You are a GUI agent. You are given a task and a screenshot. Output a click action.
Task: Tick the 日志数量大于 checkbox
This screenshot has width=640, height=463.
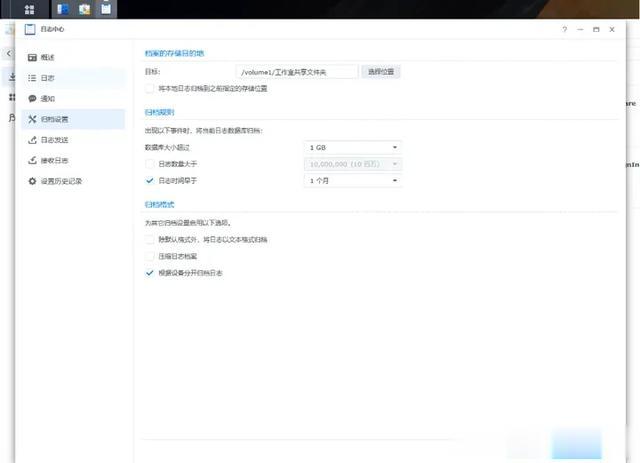pos(150,164)
